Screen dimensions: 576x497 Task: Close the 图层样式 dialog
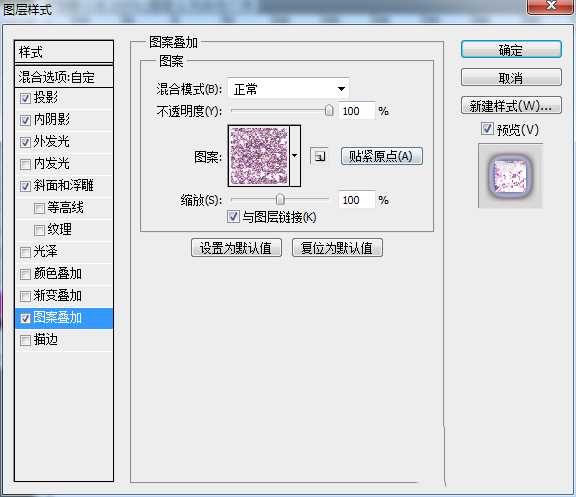[550, 6]
